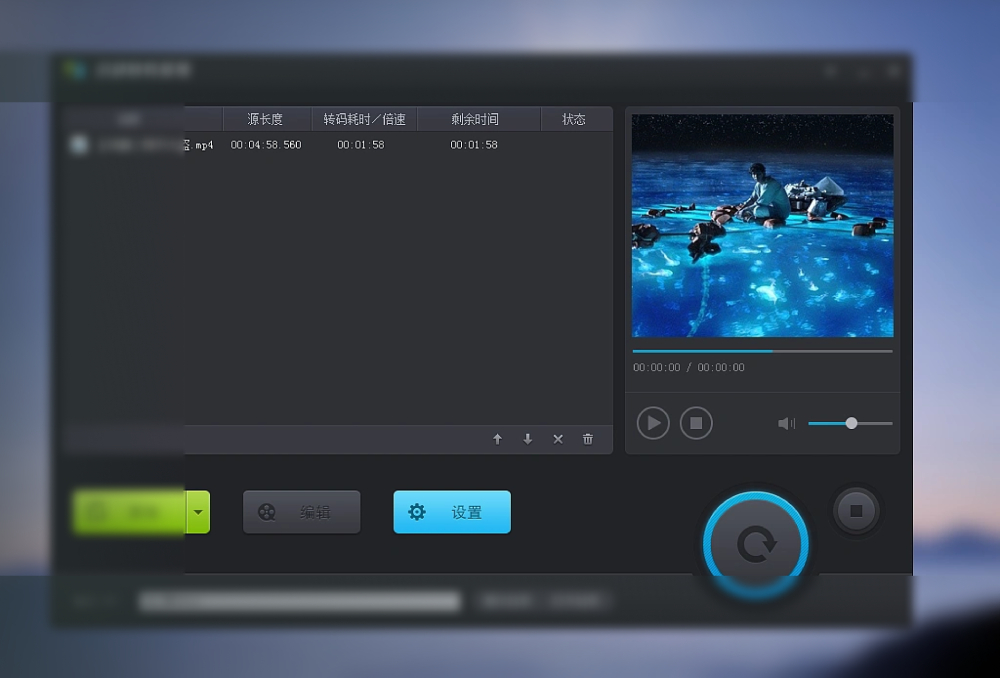Click the gear icon on 设置 button

pyautogui.click(x=416, y=512)
